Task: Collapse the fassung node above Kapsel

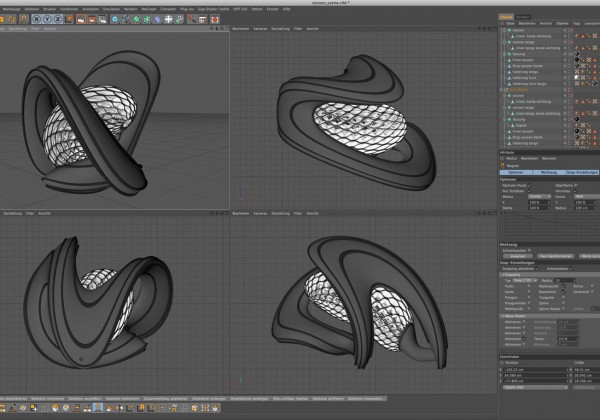Action: [505, 120]
